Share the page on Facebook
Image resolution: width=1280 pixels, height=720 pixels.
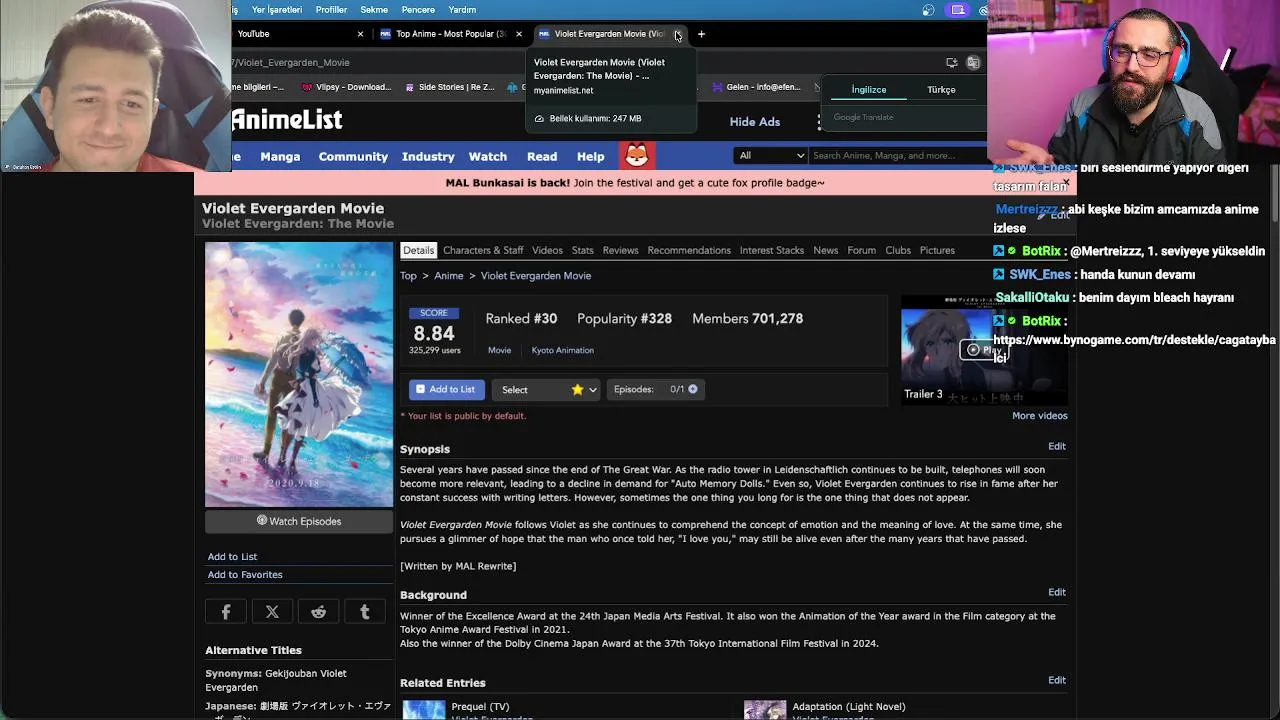click(226, 612)
